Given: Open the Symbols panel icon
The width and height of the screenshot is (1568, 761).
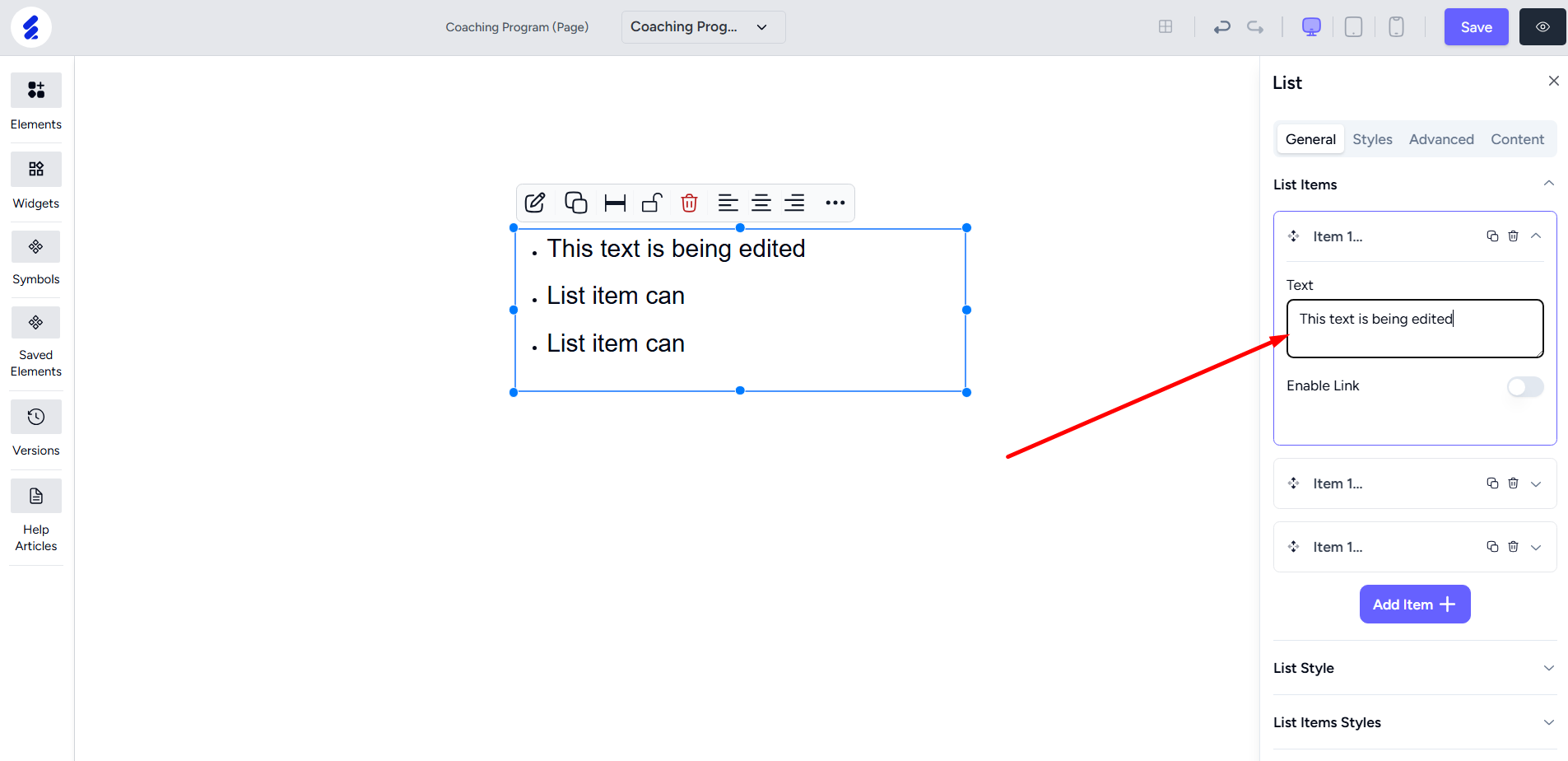Looking at the screenshot, I should click(36, 246).
